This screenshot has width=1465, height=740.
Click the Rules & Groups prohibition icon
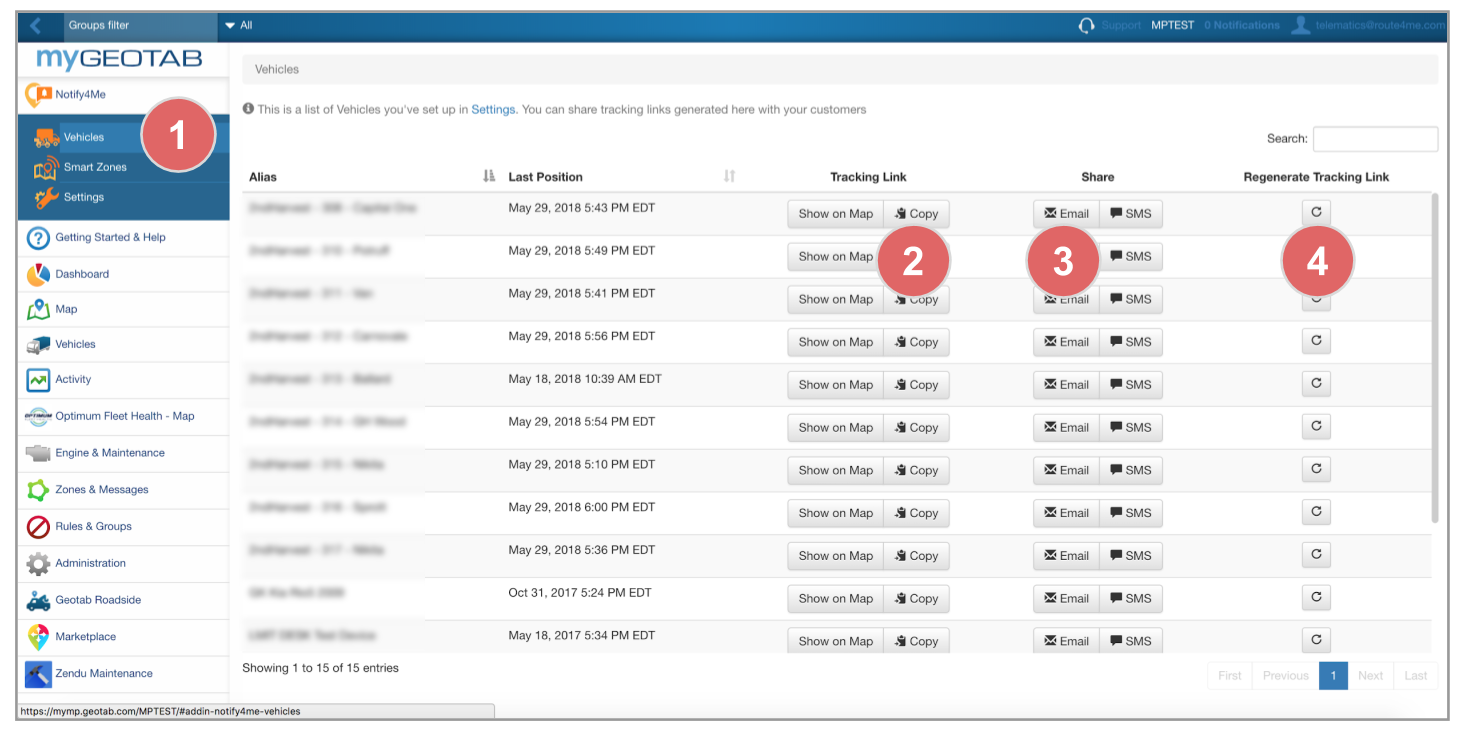tap(38, 527)
